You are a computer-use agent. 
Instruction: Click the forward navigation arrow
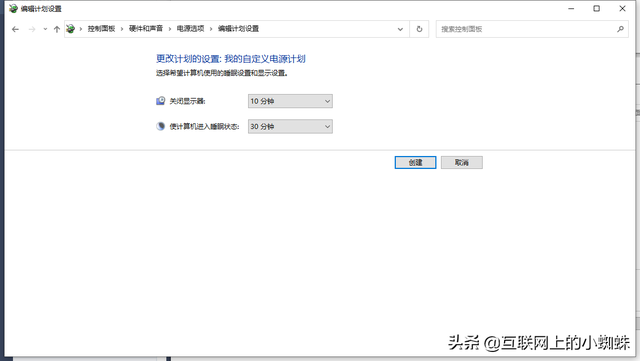(x=32, y=29)
